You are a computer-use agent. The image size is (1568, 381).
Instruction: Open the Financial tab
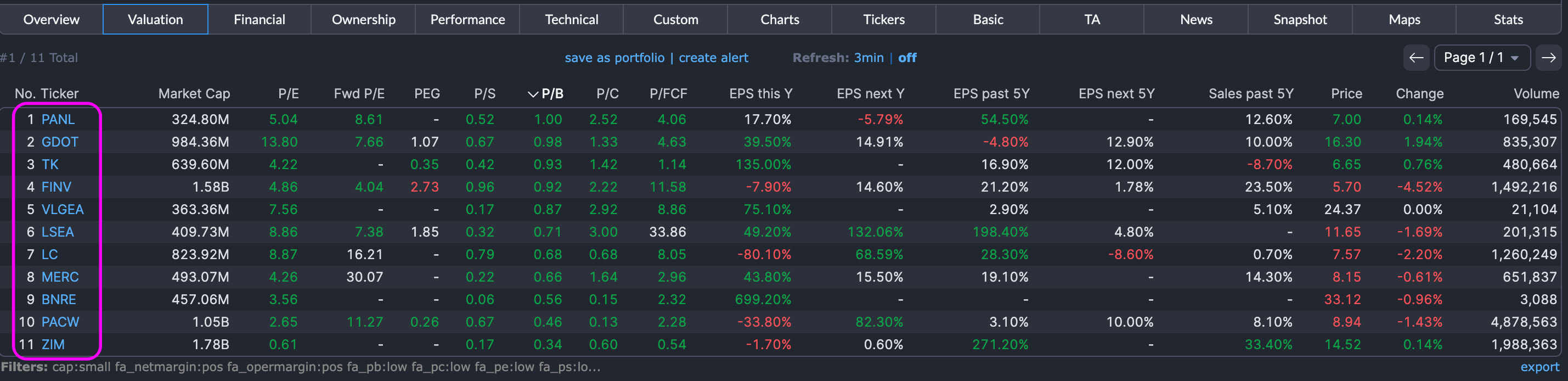coord(260,19)
